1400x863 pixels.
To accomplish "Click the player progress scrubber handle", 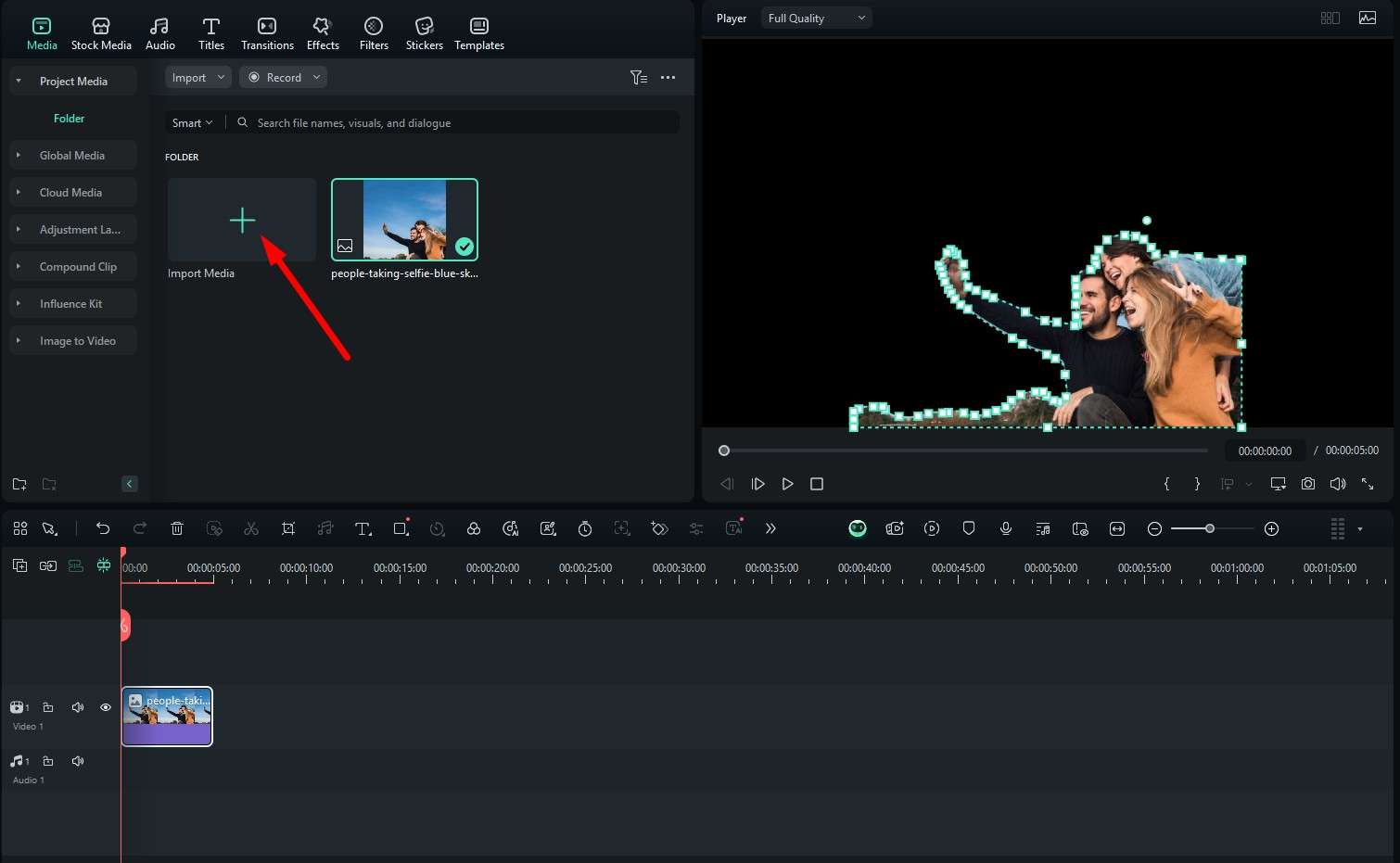I will [x=724, y=451].
